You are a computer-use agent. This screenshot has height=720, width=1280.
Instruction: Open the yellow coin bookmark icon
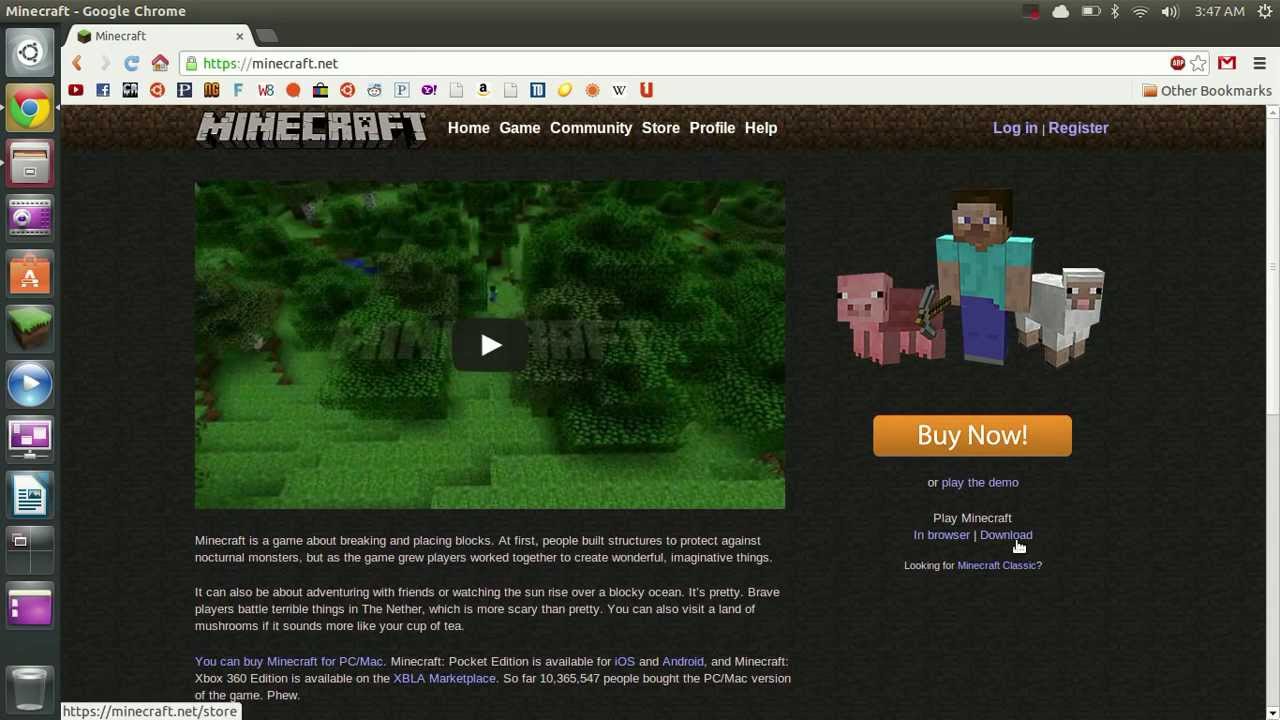coord(565,90)
